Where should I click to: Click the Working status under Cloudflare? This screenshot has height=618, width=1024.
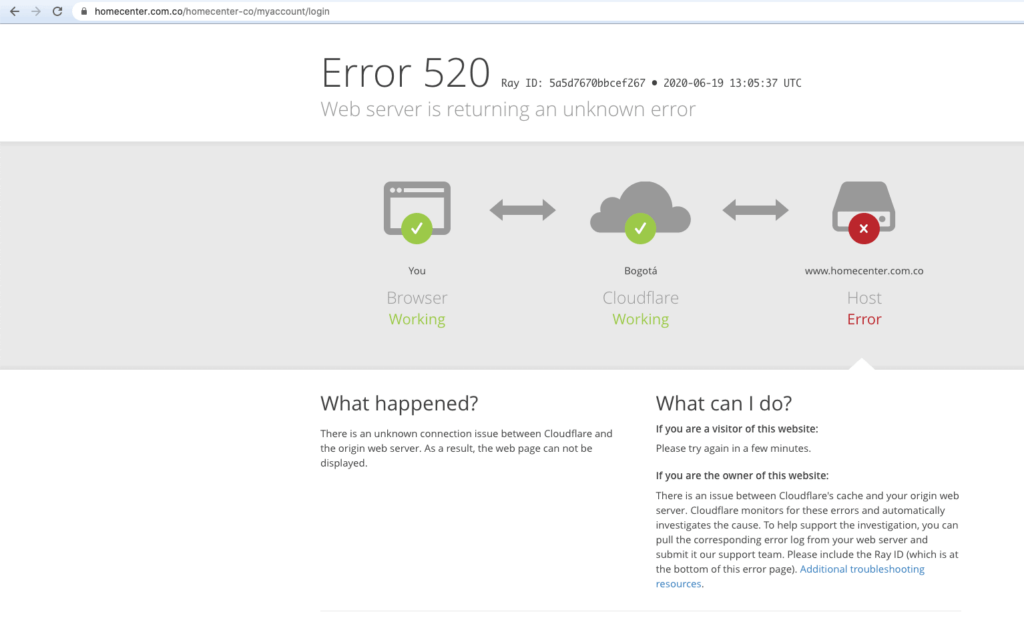[x=640, y=320]
